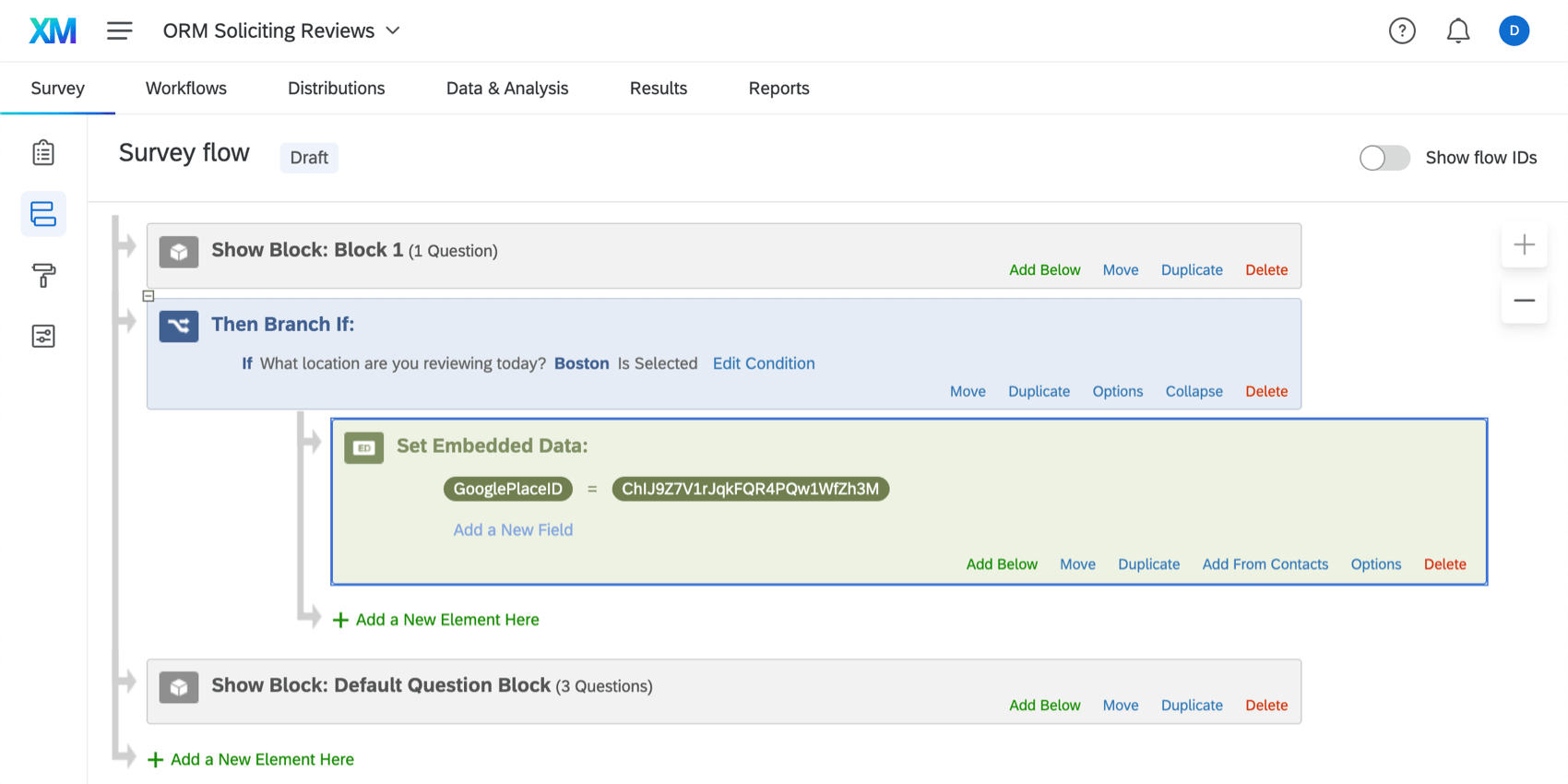Toggle Show flow IDs switch
Image resolution: width=1568 pixels, height=784 pixels.
[1384, 158]
